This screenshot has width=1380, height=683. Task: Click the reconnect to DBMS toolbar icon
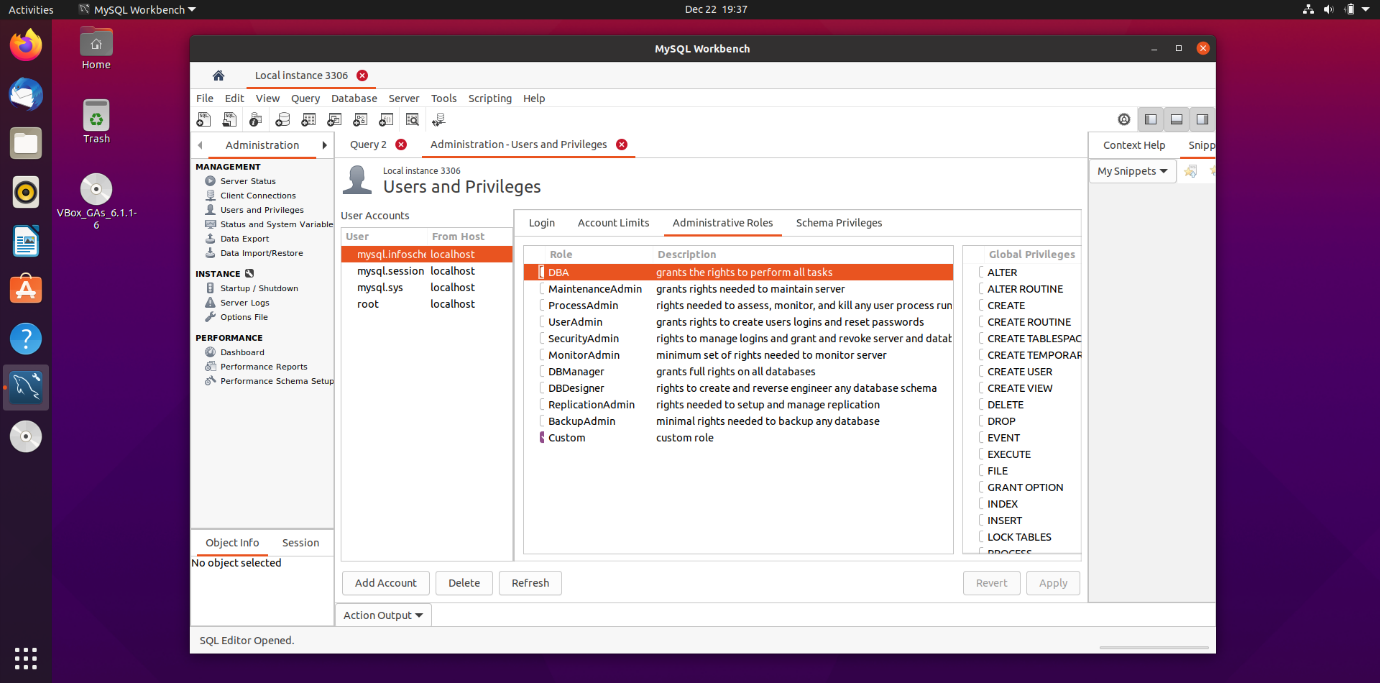click(x=438, y=120)
